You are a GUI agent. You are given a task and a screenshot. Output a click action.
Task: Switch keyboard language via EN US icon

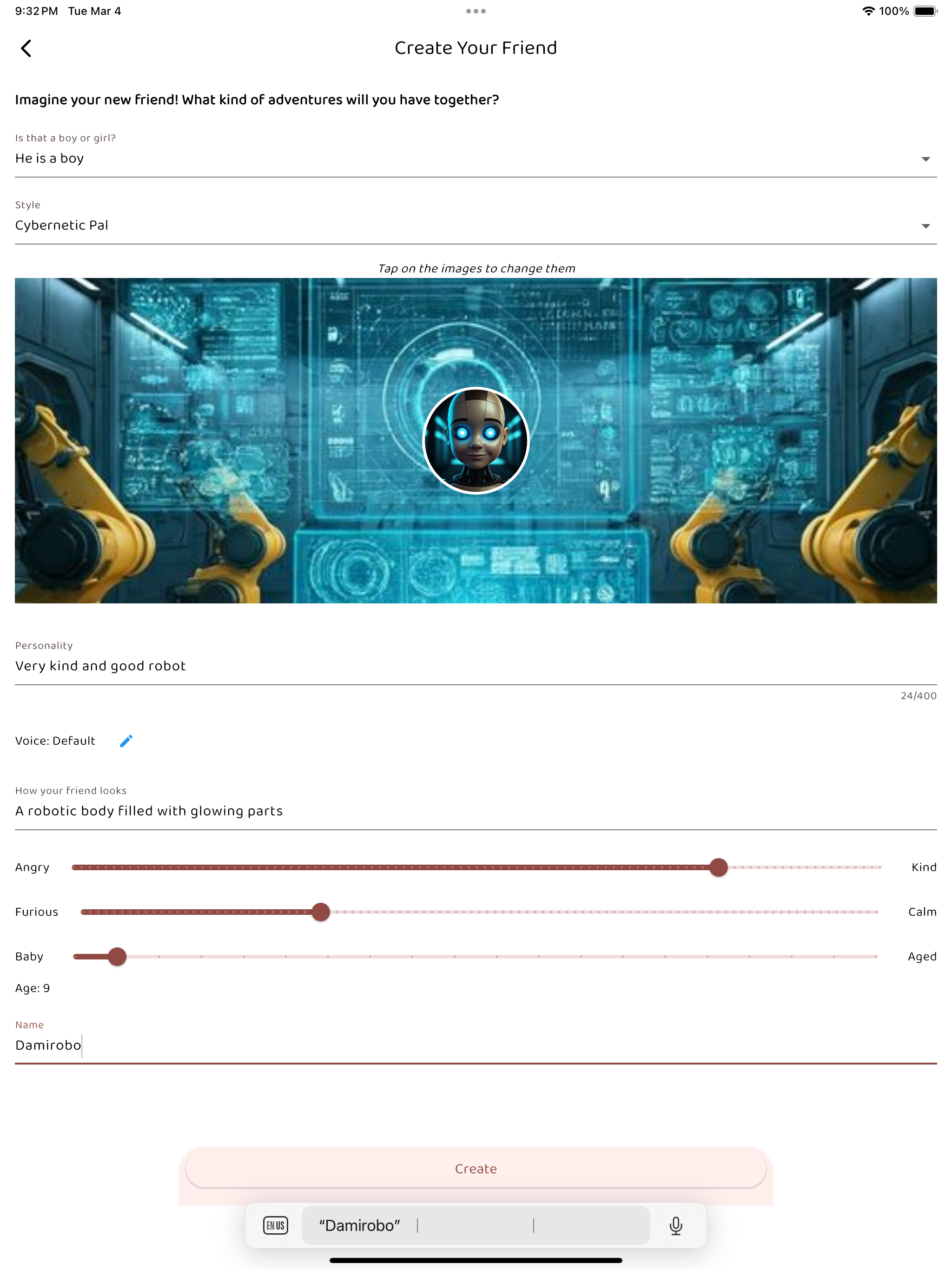coord(276,1225)
